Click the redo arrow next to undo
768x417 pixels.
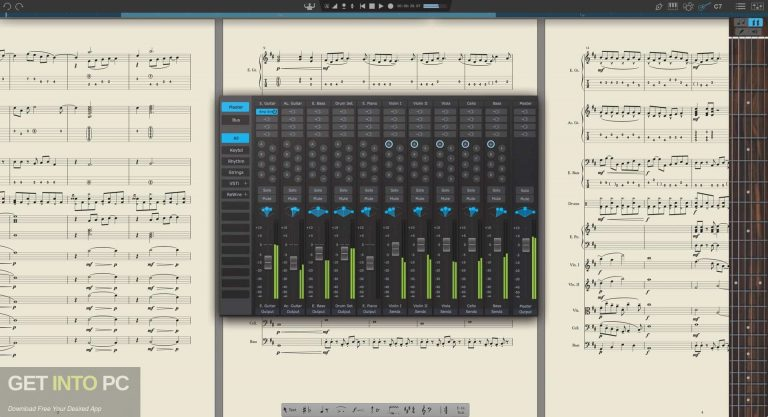point(19,6)
